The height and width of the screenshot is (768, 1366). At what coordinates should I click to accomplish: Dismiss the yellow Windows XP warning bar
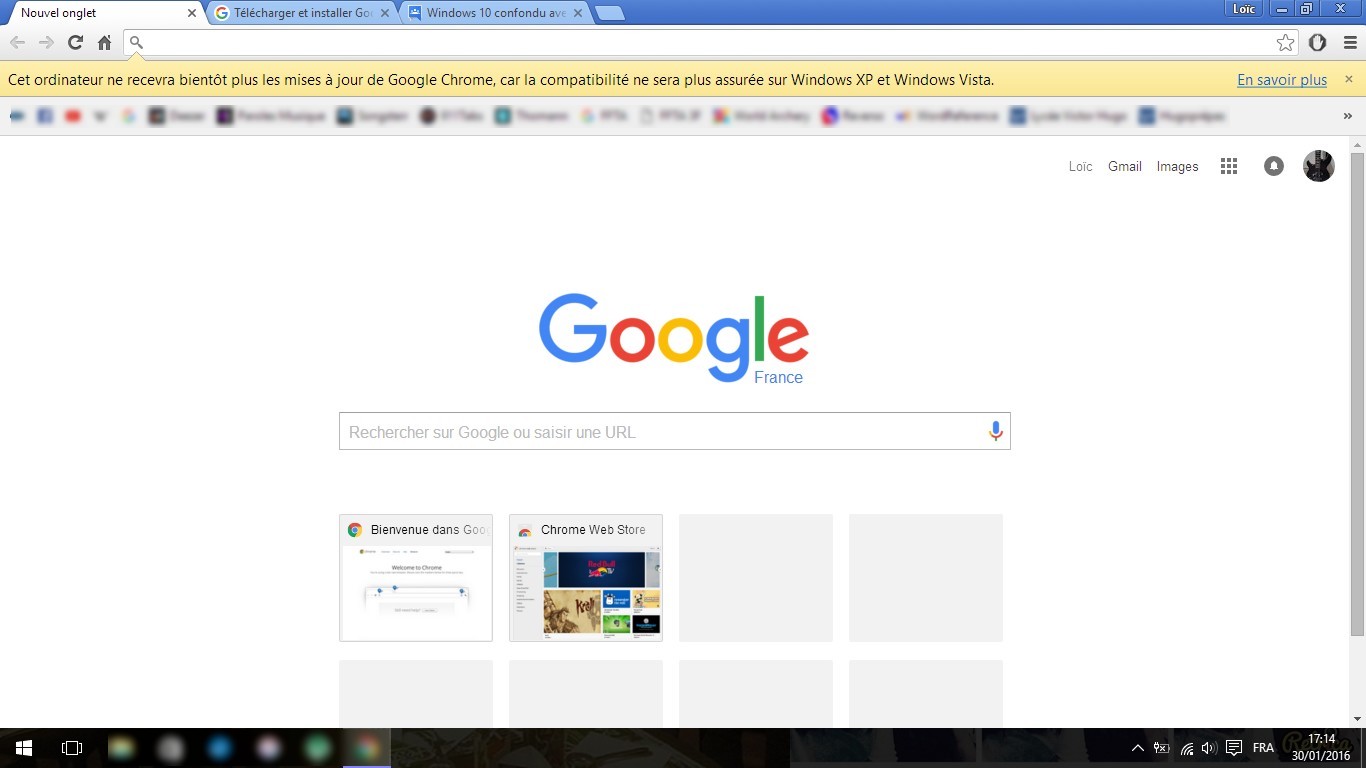1348,79
